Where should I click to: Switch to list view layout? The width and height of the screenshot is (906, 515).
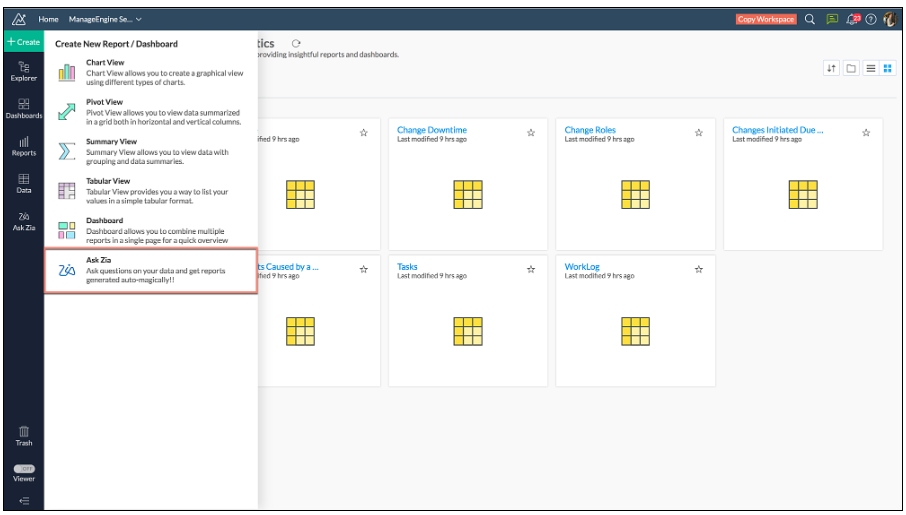[871, 68]
